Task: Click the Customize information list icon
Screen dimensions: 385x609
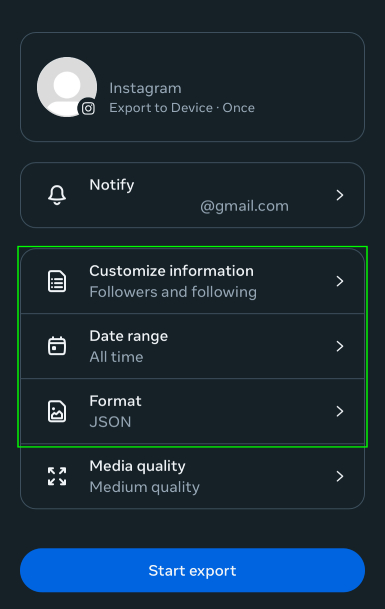Action: tap(57, 281)
